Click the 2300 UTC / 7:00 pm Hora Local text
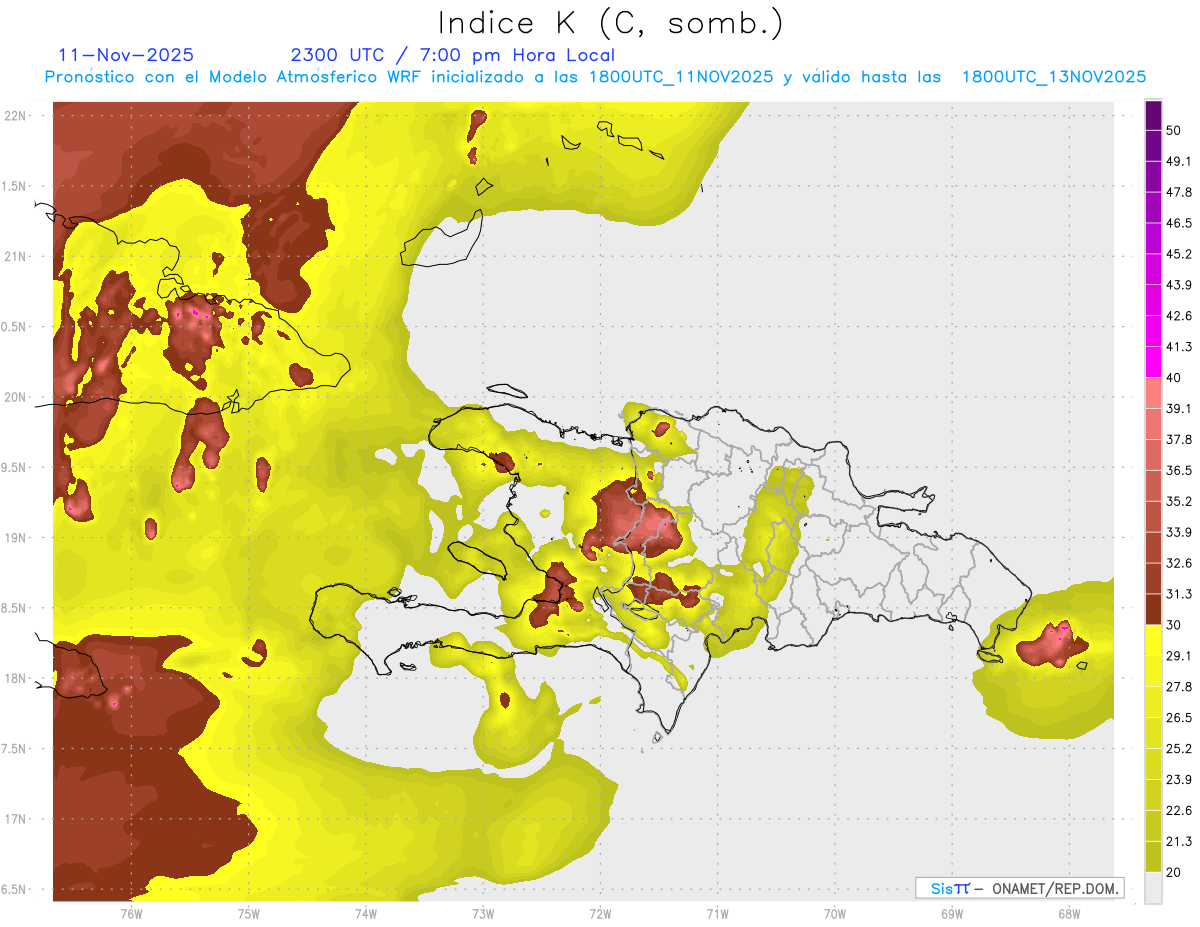Viewport: 1200px width, 927px height. tap(453, 55)
